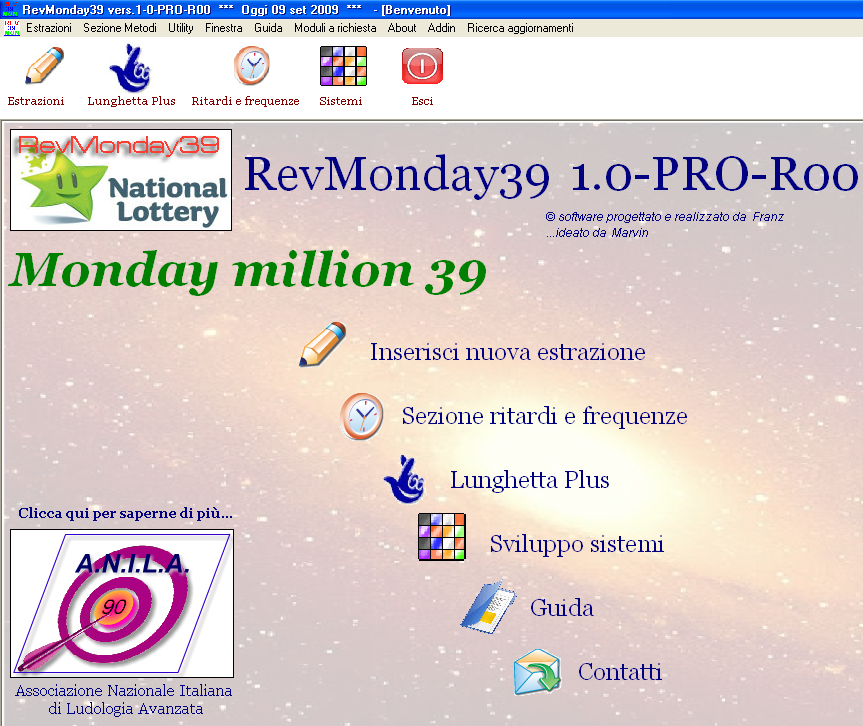863x726 pixels.
Task: Click the Inserisci nuova estrazione link
Action: pos(507,352)
